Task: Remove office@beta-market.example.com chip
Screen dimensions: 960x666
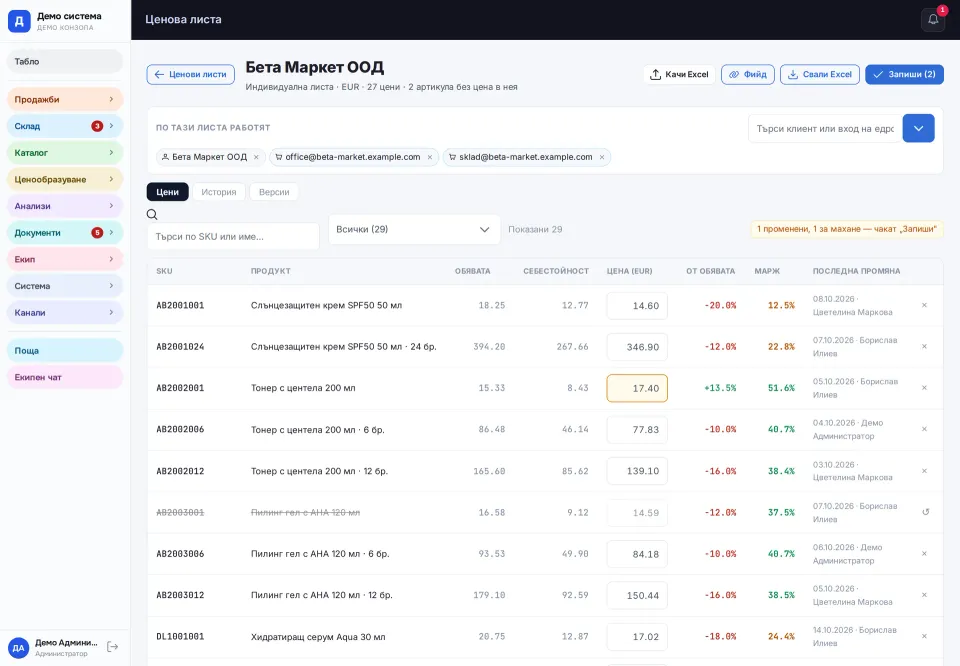Action: (430, 157)
